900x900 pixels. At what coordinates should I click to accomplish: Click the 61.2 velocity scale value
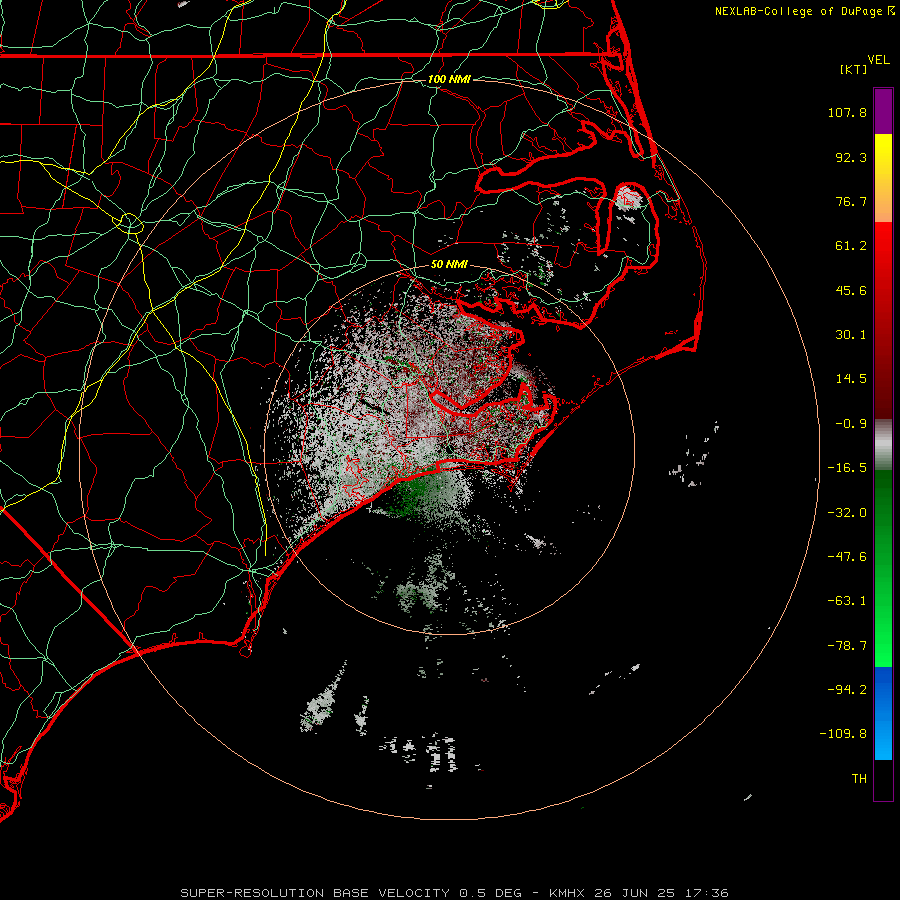coord(851,246)
